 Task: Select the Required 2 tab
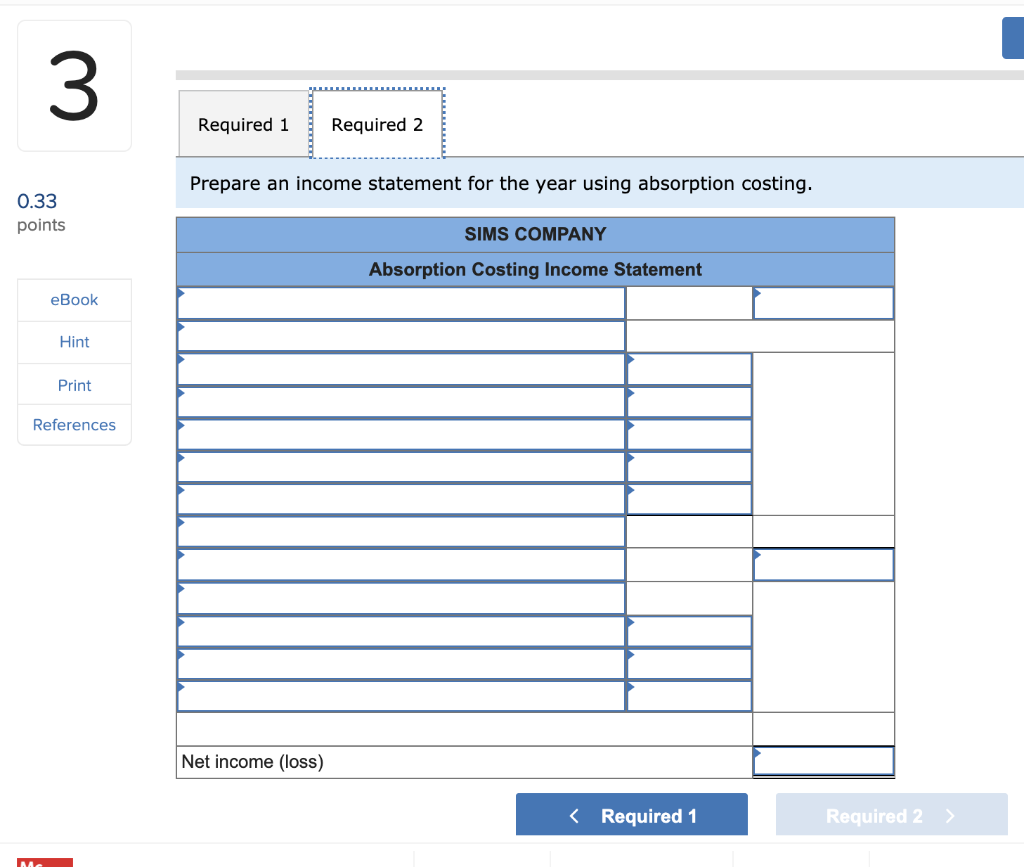tap(377, 124)
